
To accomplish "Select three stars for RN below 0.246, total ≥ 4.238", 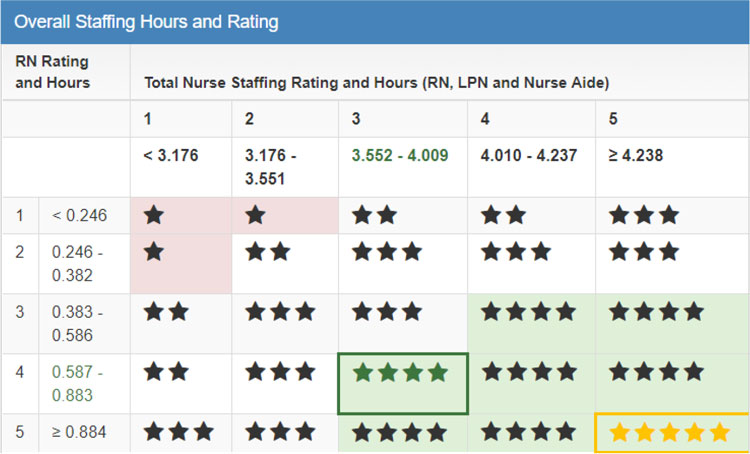I will coord(644,215).
